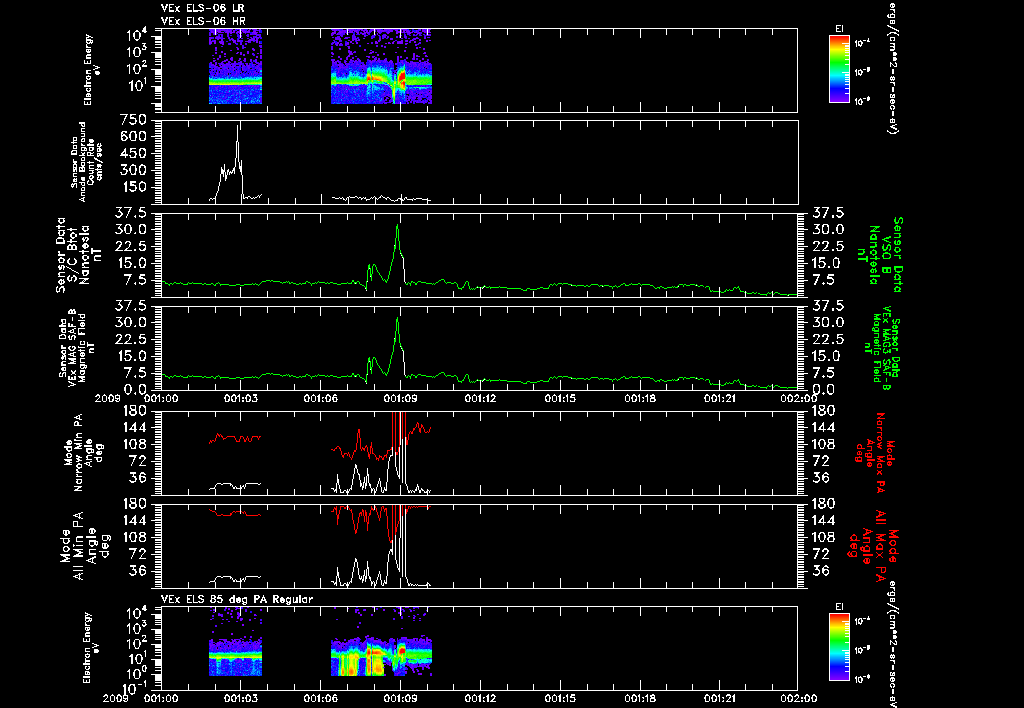Screen dimensions: 1024x708
Task: Click the red hot spot in the 85 deg PA spectrogram
Action: [402, 651]
